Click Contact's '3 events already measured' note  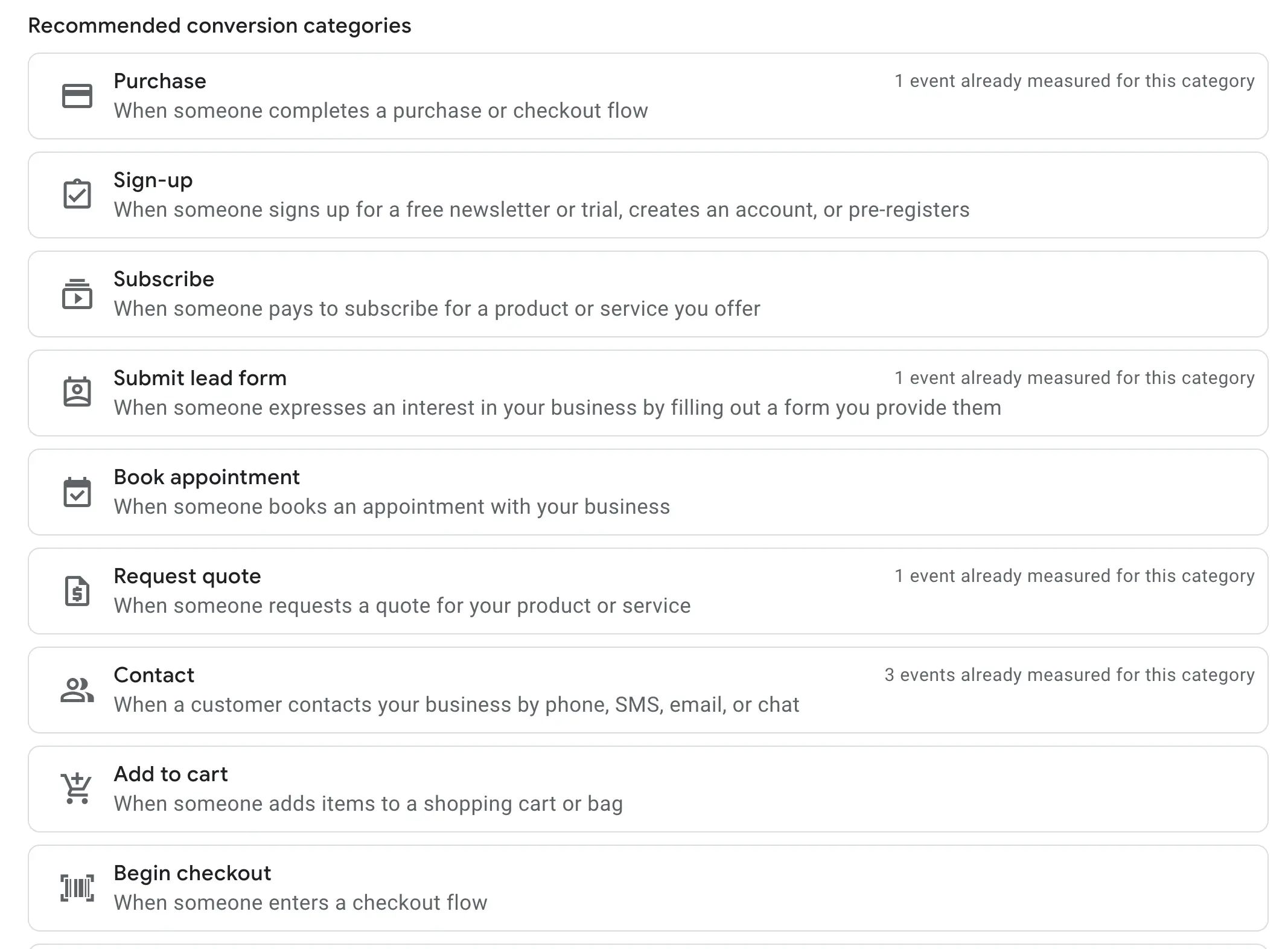click(x=1070, y=675)
